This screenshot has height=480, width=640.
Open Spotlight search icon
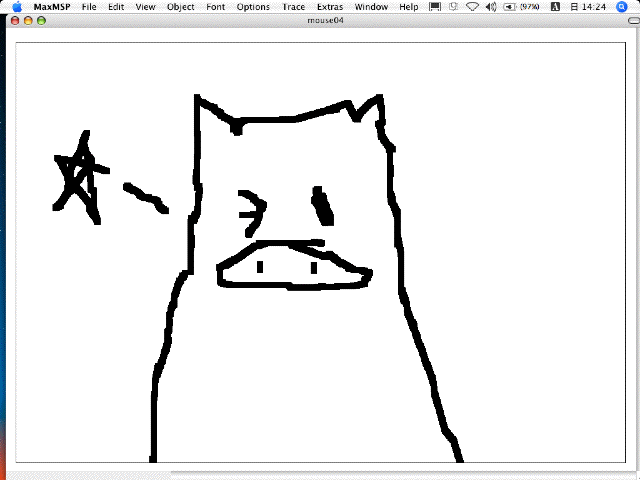coord(621,7)
